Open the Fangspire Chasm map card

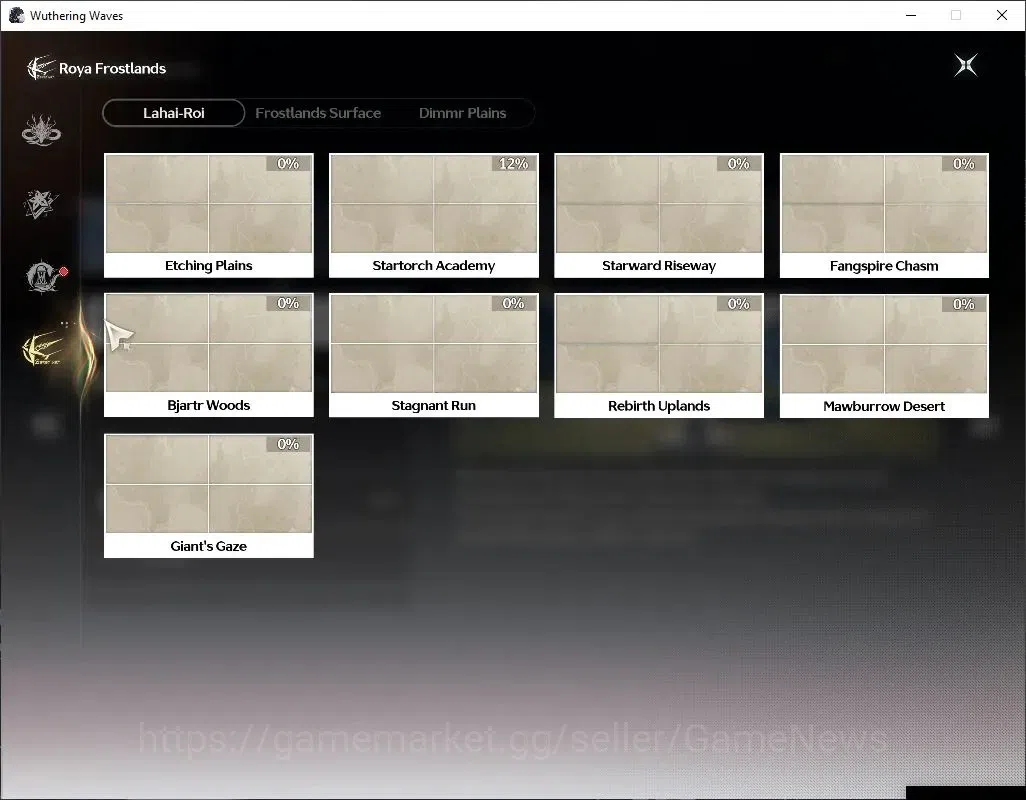tap(884, 215)
